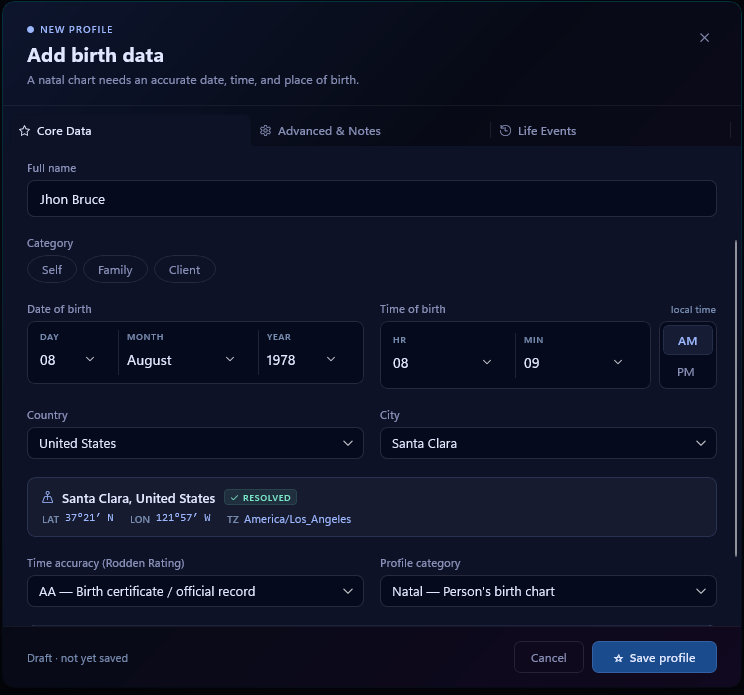Open the Profile category dropdown
This screenshot has height=695, width=744.
click(548, 591)
